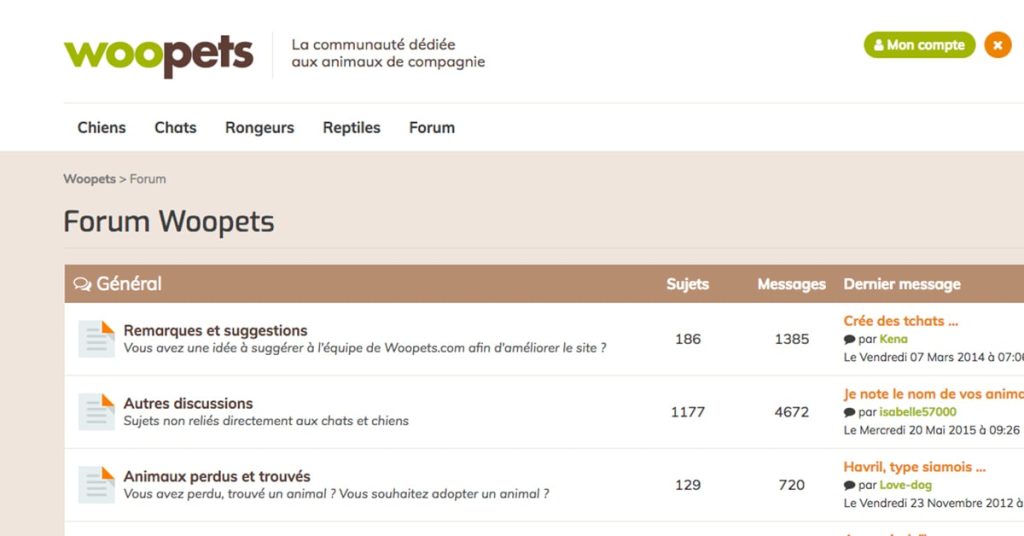1024x536 pixels.
Task: Open the Chats menu item
Action: [x=175, y=127]
